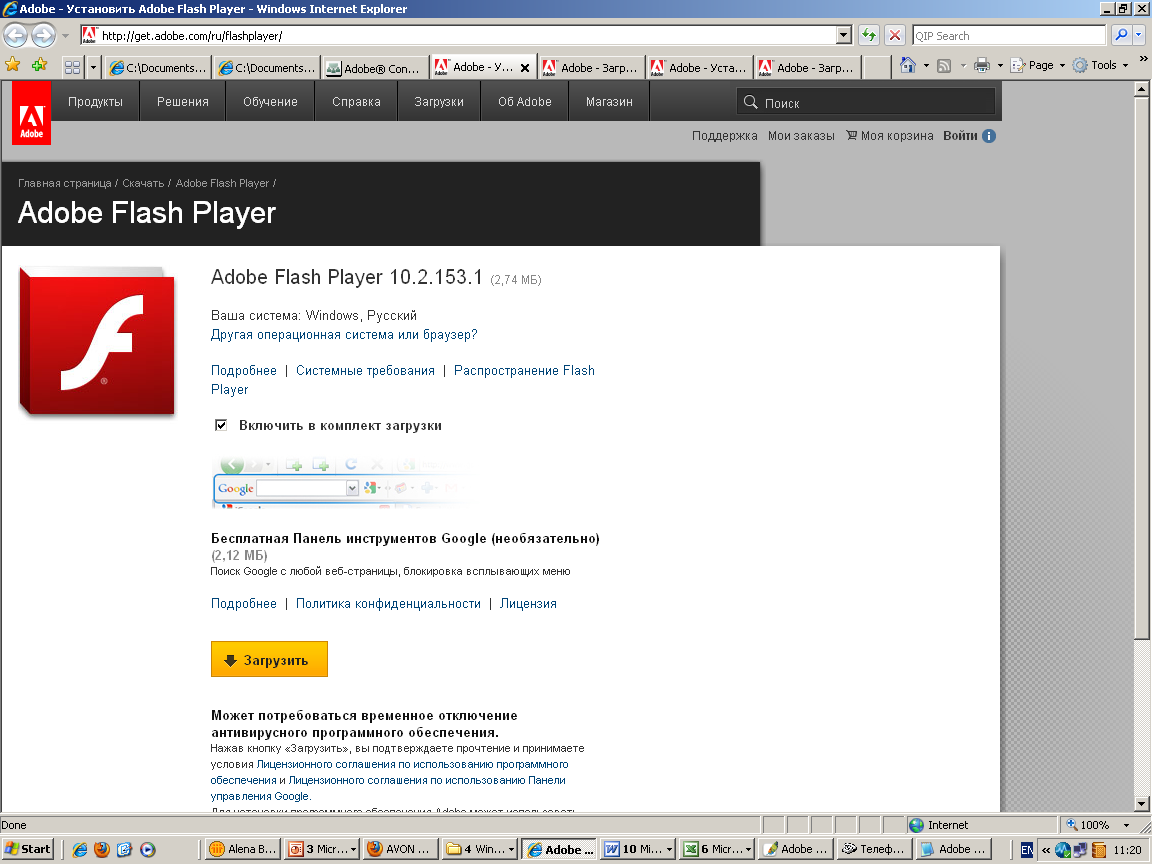Open the address bar dropdown arrow

click(843, 35)
